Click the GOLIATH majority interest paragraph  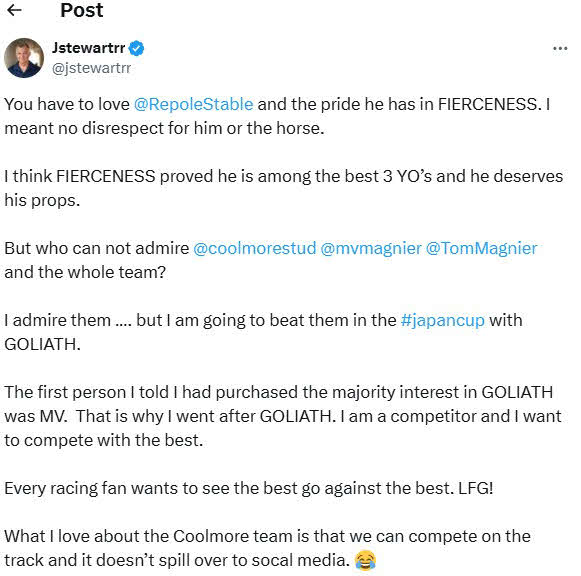point(283,416)
